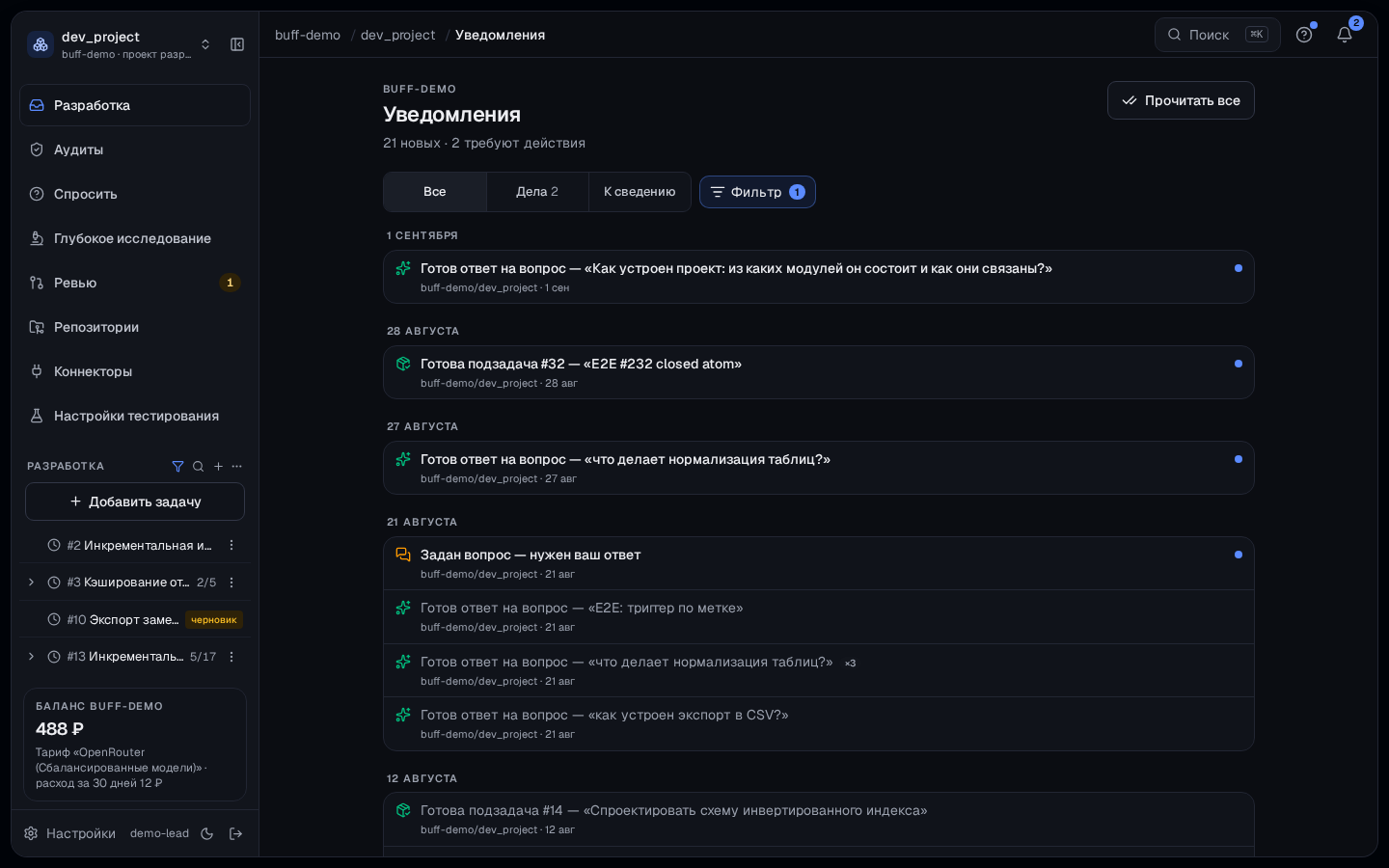
Task: Click the Добавить задачу button
Action: click(x=135, y=502)
